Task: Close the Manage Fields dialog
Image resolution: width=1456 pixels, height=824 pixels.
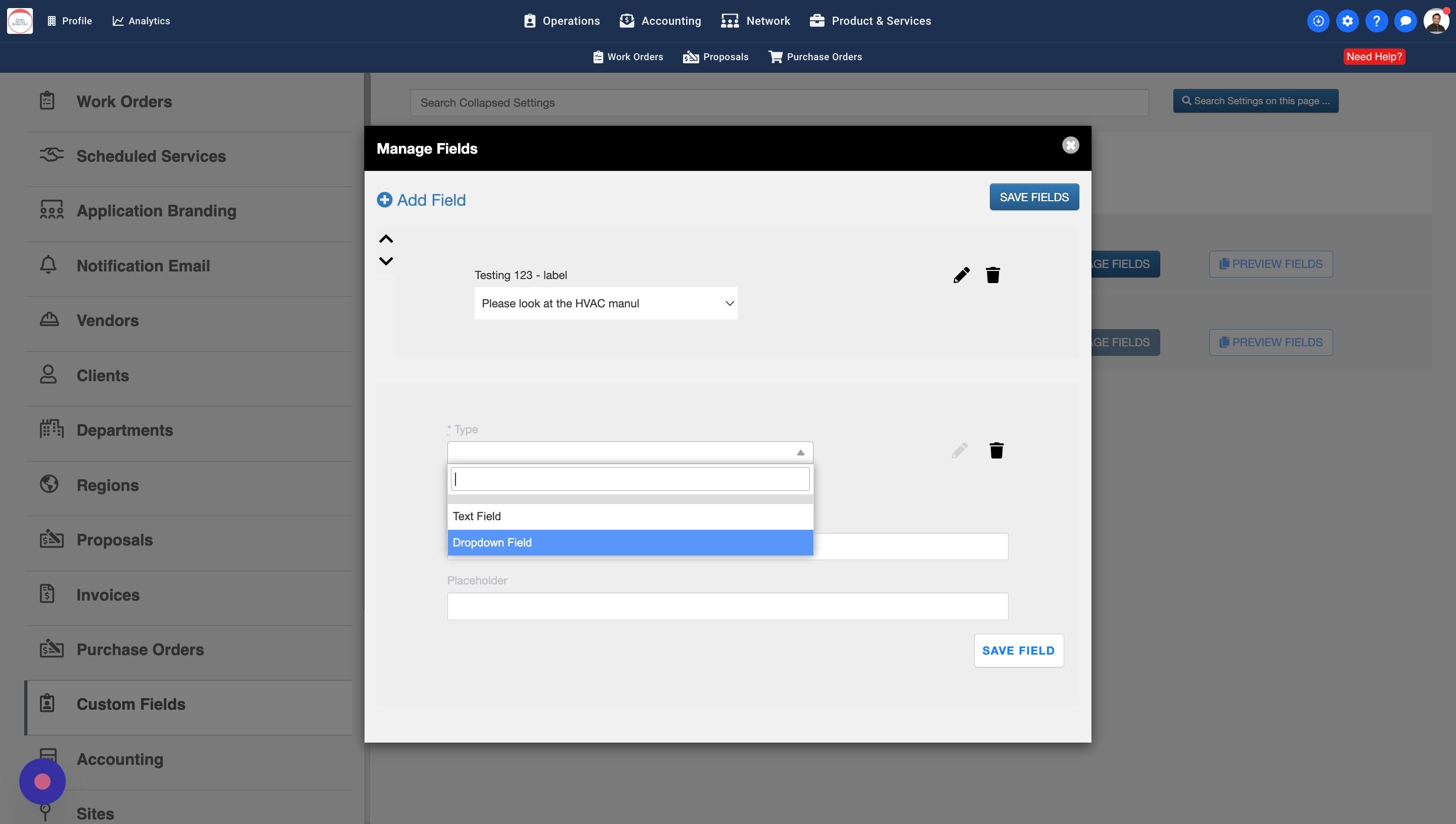Action: (x=1070, y=146)
